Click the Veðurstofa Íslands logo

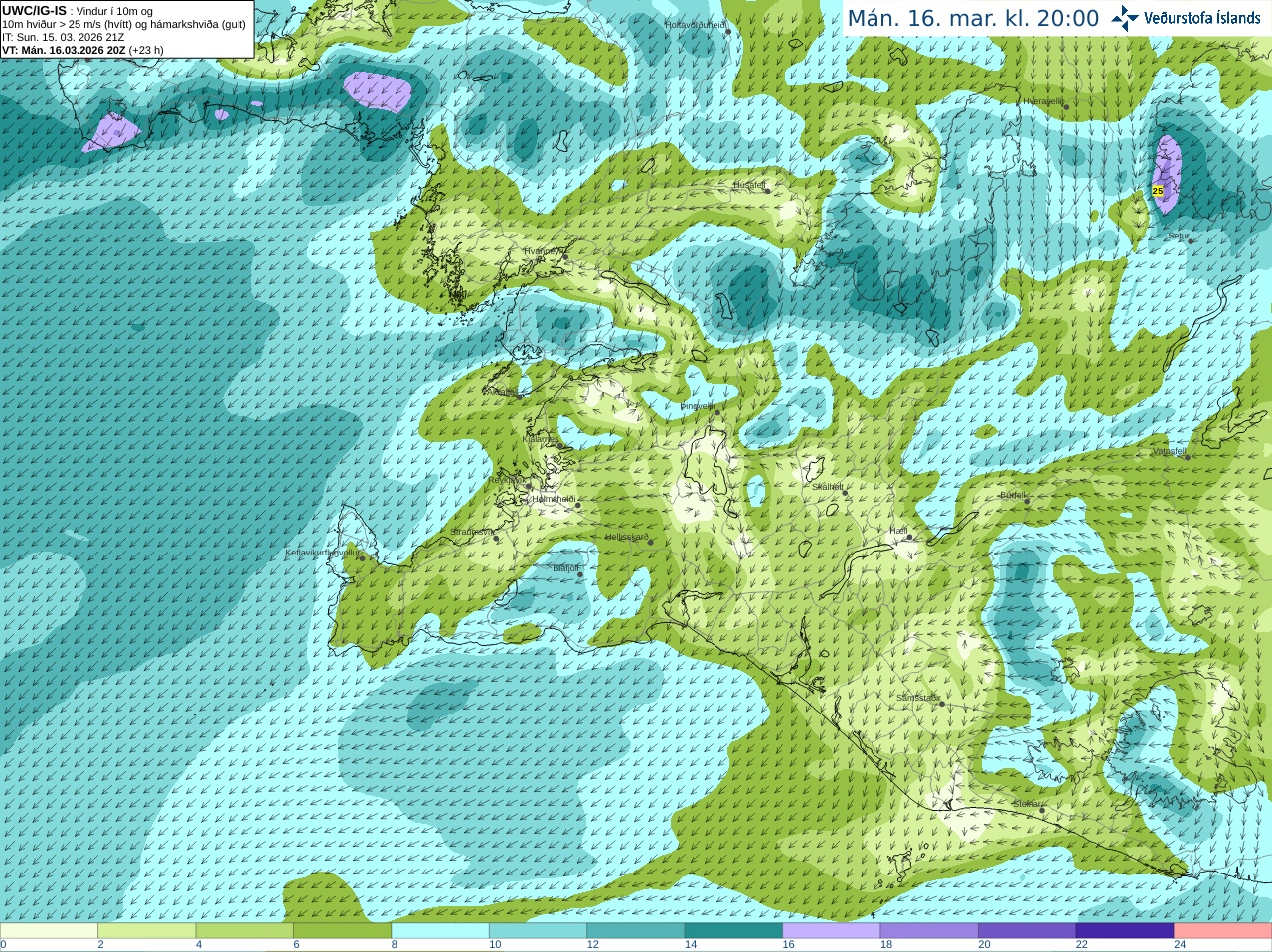[x=1187, y=18]
